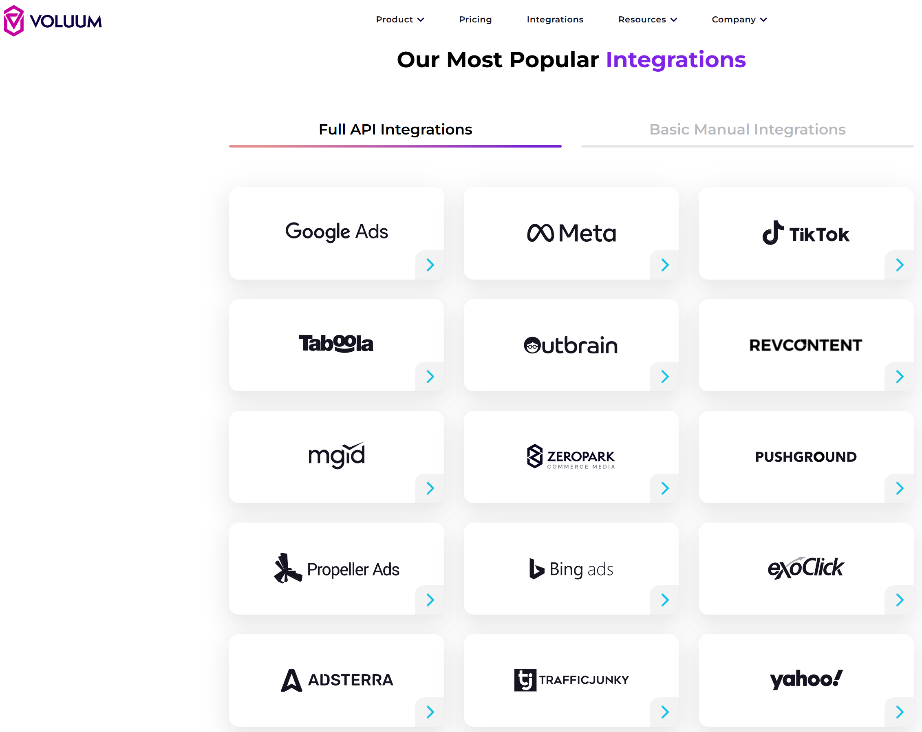Viewport: 922px width, 732px height.
Task: Click the gradient underline below Full API Integrations
Action: pyautogui.click(x=394, y=146)
